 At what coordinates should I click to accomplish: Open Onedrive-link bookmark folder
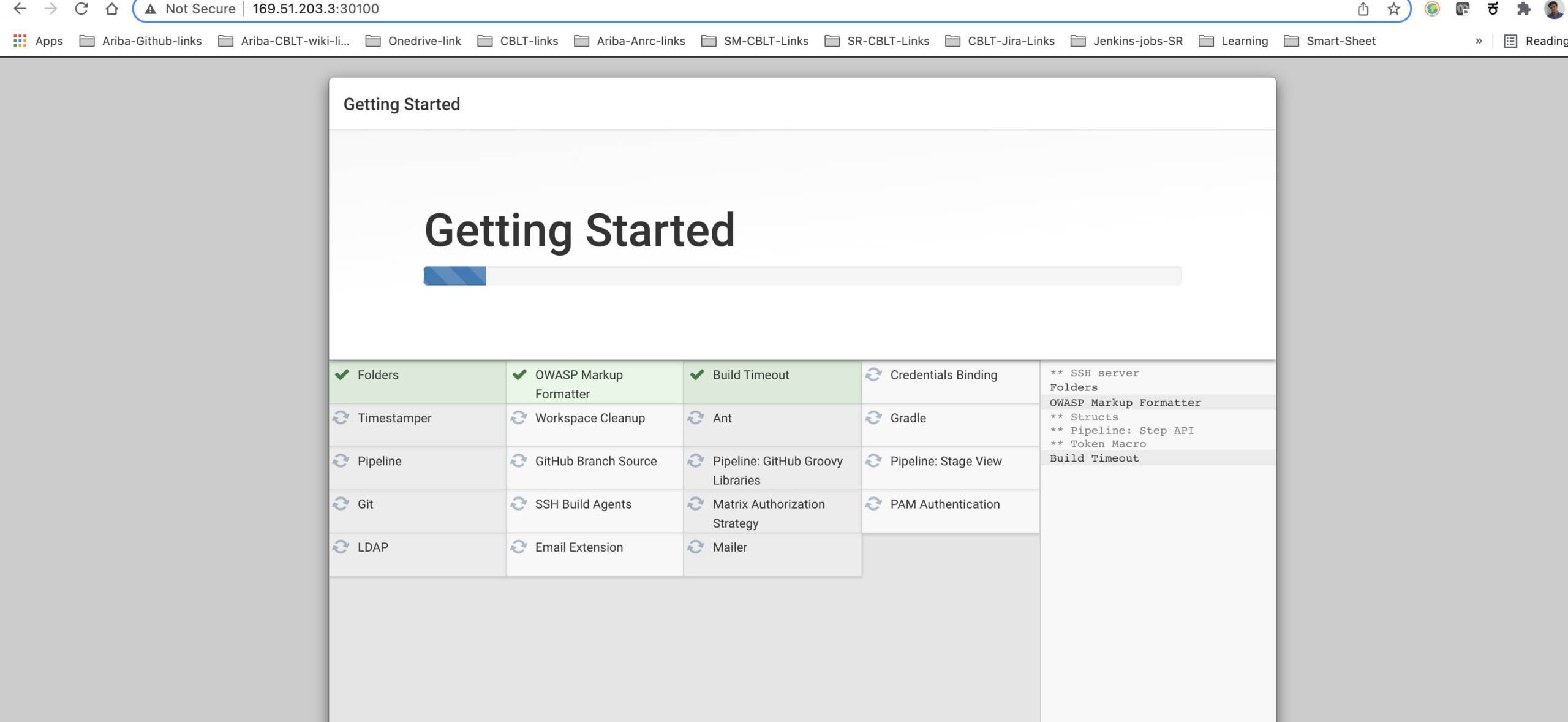pyautogui.click(x=413, y=41)
